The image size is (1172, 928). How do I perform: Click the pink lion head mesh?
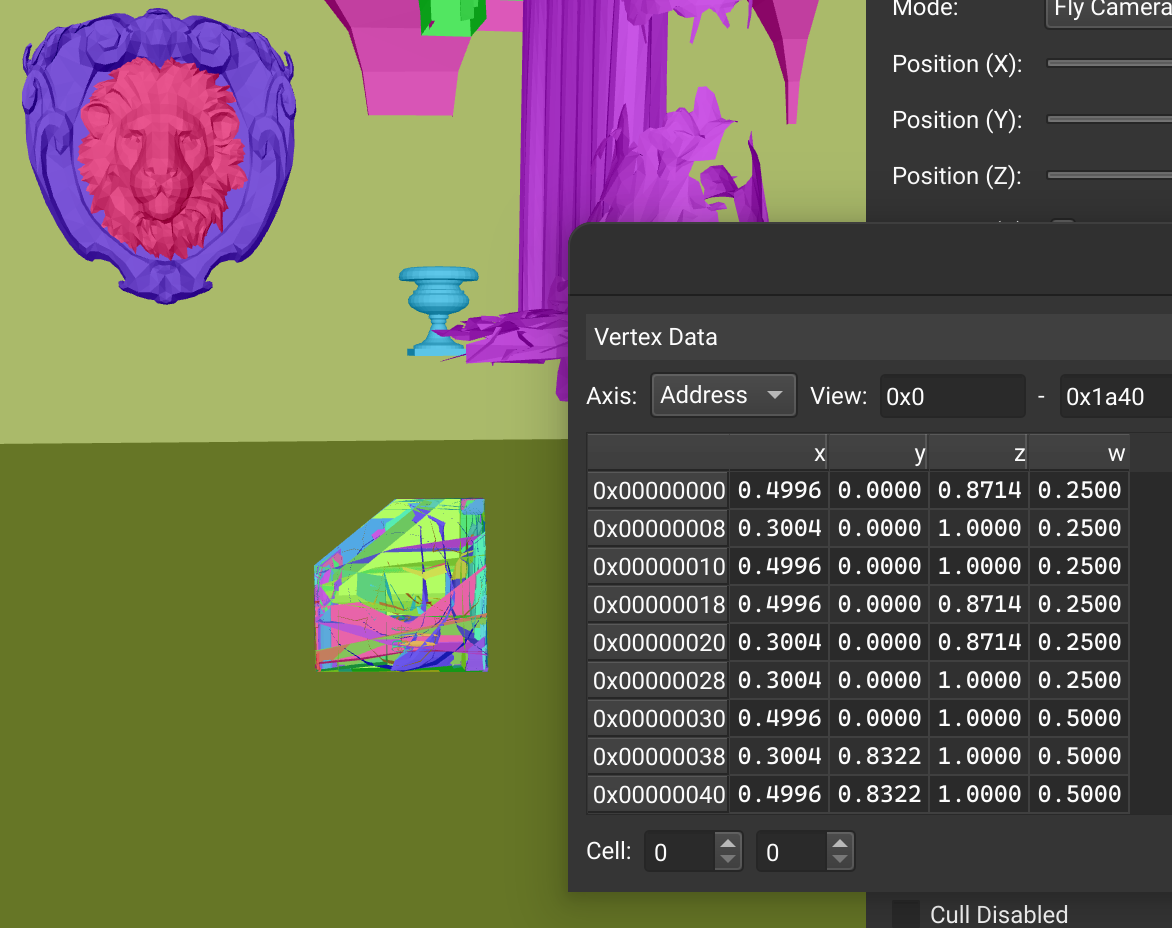[x=161, y=158]
